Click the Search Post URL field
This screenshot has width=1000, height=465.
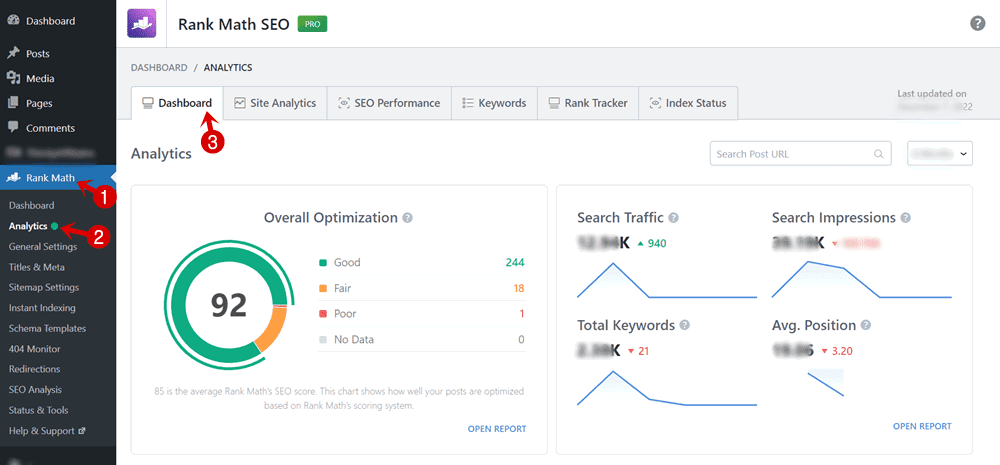(x=800, y=154)
